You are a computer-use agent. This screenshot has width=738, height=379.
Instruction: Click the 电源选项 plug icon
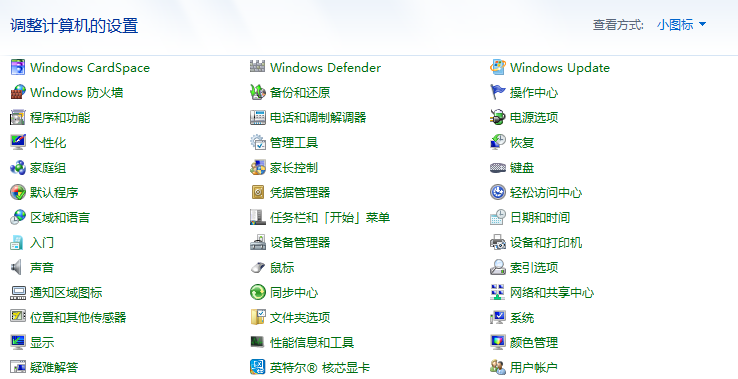point(497,117)
